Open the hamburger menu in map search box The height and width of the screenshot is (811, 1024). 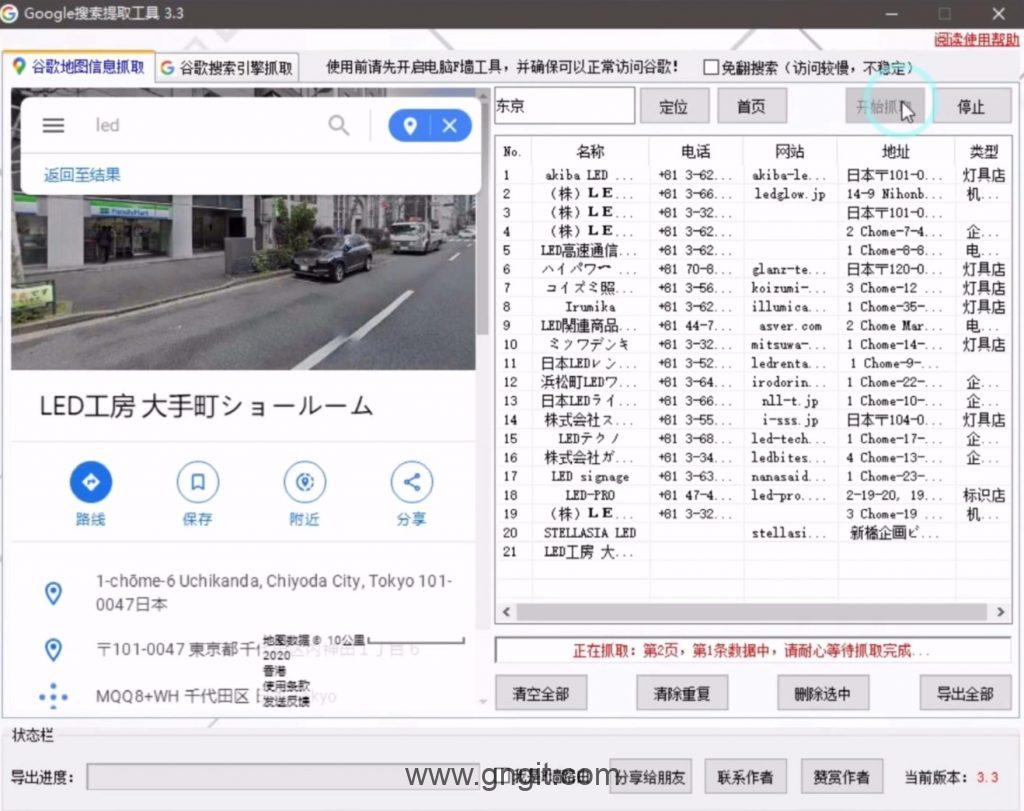tap(53, 125)
